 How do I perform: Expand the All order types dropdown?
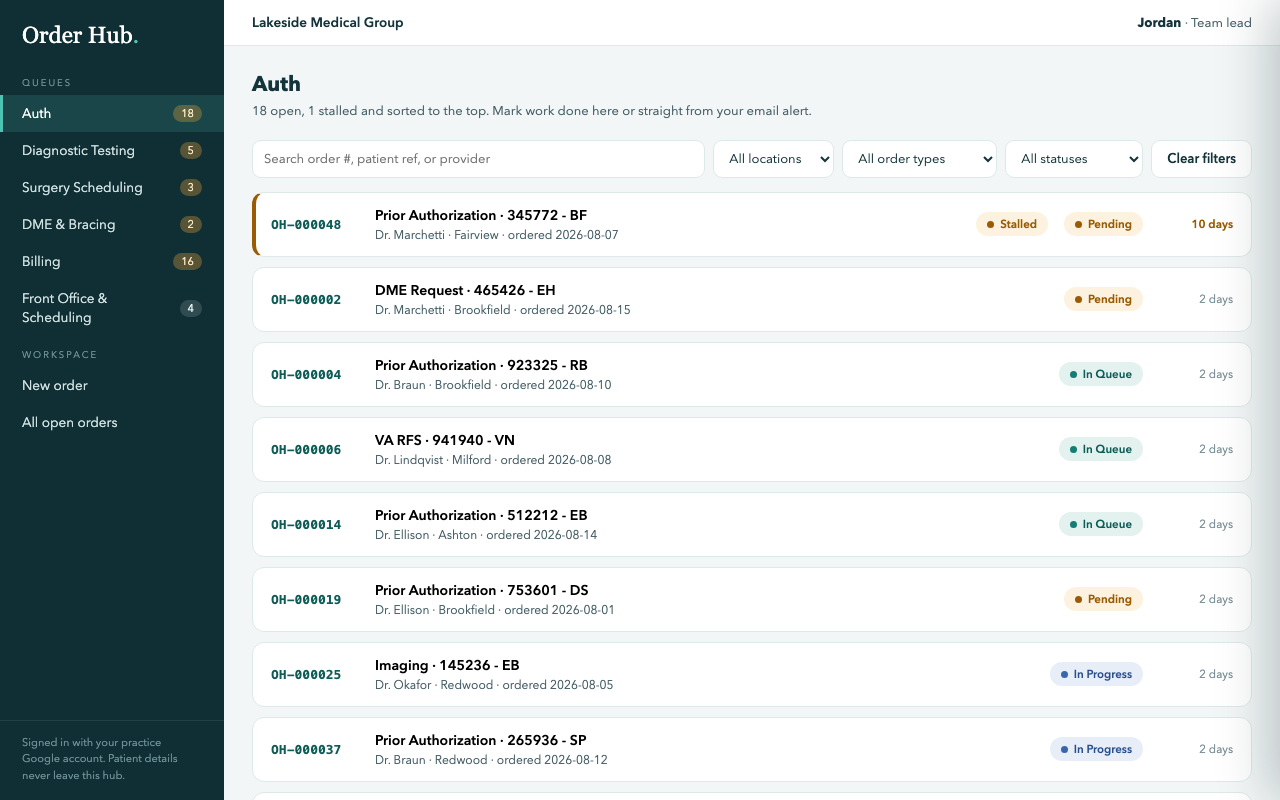coord(919,159)
